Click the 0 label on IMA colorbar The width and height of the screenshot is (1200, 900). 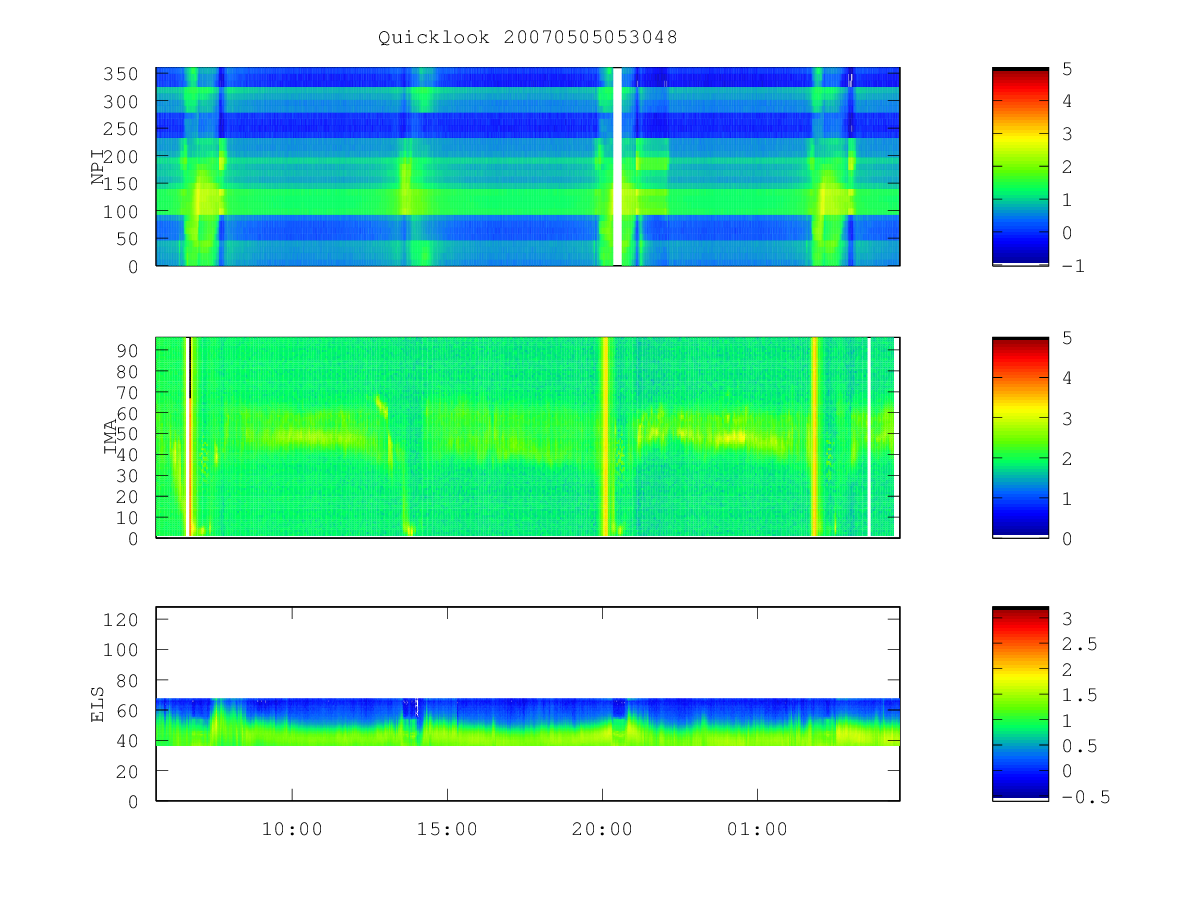pos(1065,538)
